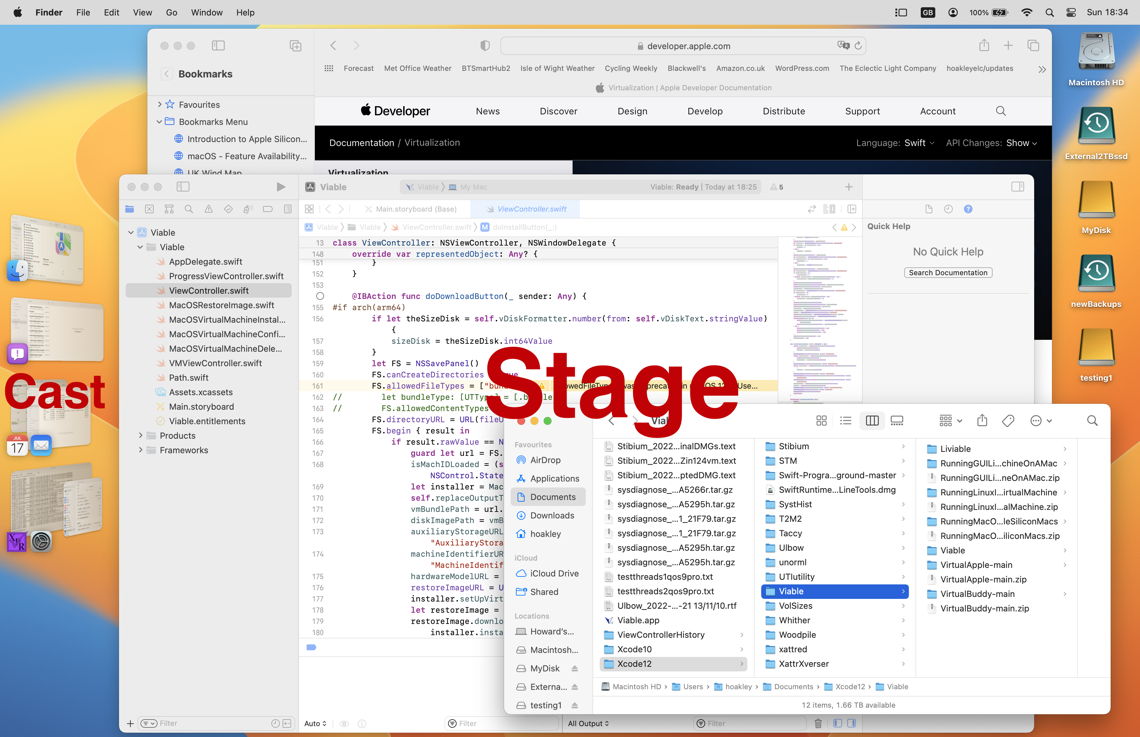Screen dimensions: 1140x737
Task: Open the Share icon in Finder's toolbar
Action: (x=983, y=420)
